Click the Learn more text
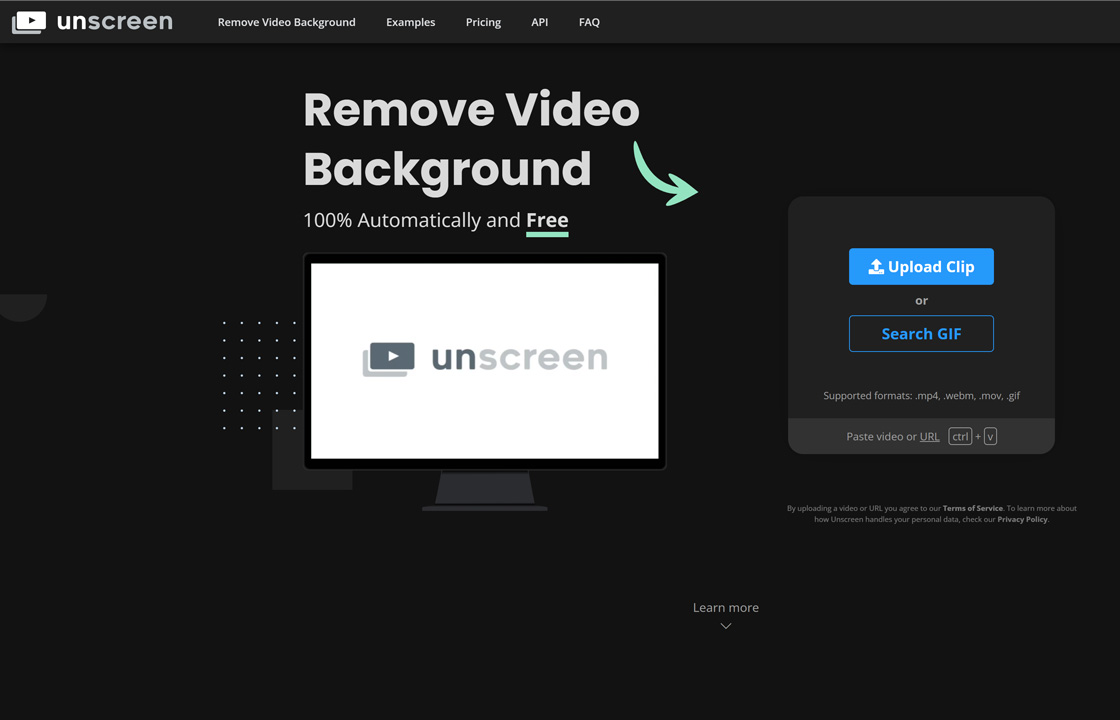 coord(726,608)
